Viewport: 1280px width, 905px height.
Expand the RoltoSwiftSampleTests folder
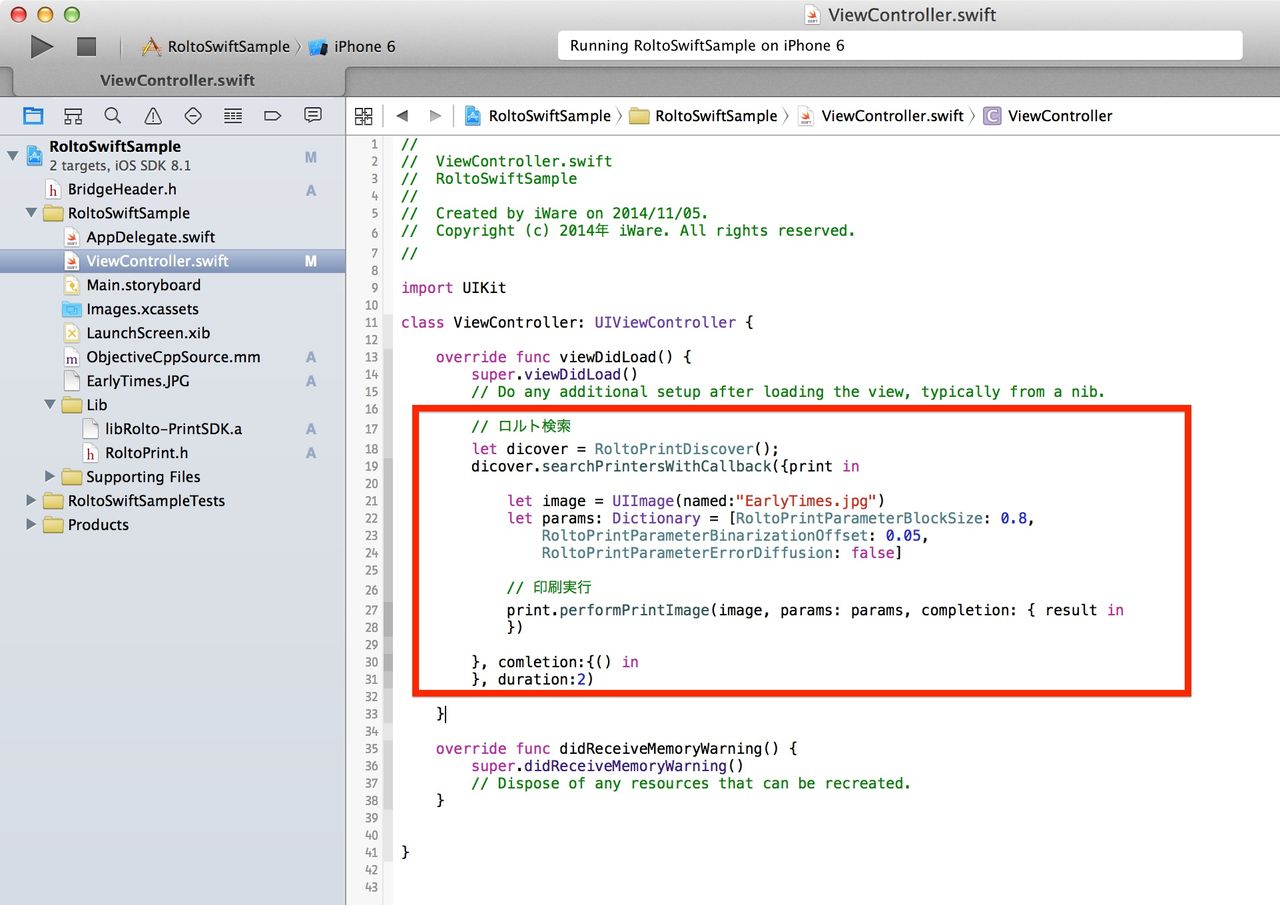(31, 501)
